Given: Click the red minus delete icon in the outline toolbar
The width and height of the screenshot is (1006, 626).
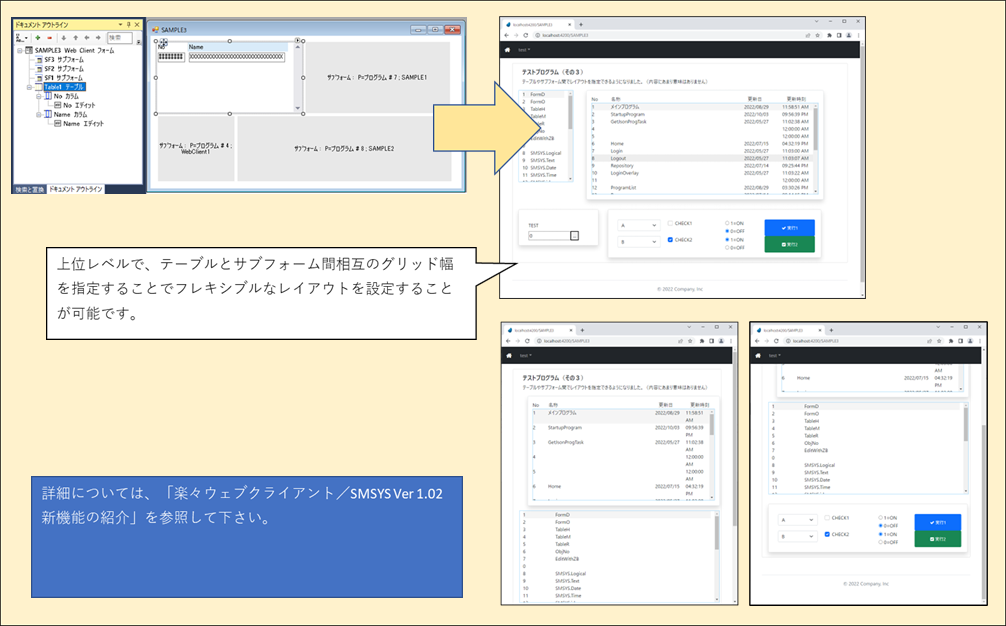Looking at the screenshot, I should coord(50,36).
